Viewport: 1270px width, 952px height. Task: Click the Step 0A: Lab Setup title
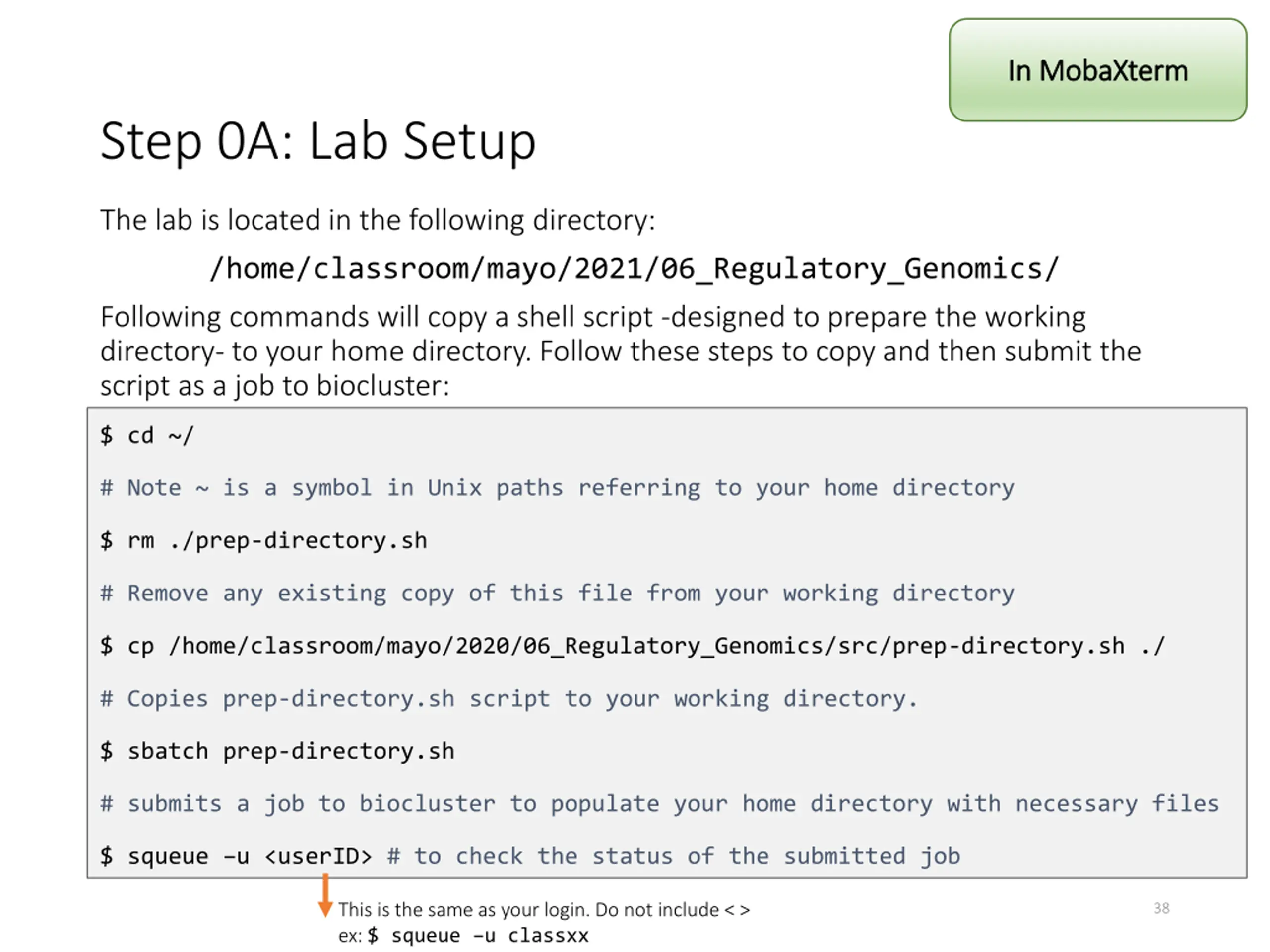tap(317, 141)
